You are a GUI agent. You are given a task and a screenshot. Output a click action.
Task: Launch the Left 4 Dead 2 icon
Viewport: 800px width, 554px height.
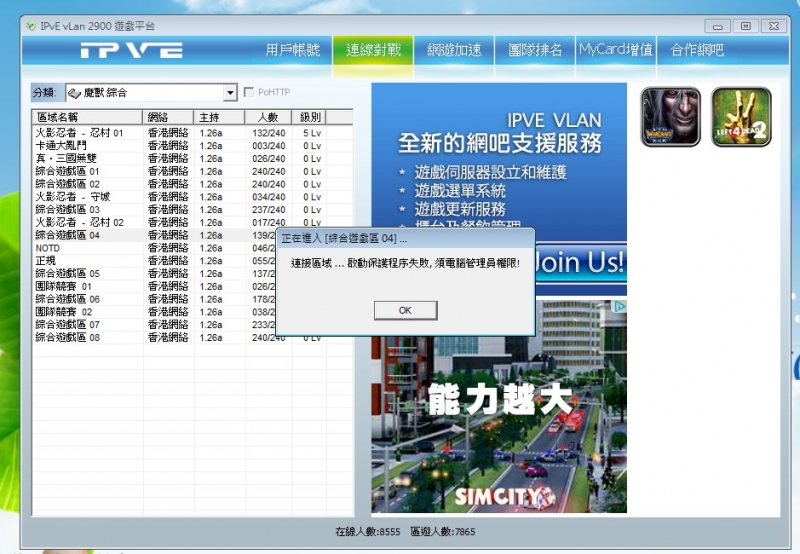point(741,117)
